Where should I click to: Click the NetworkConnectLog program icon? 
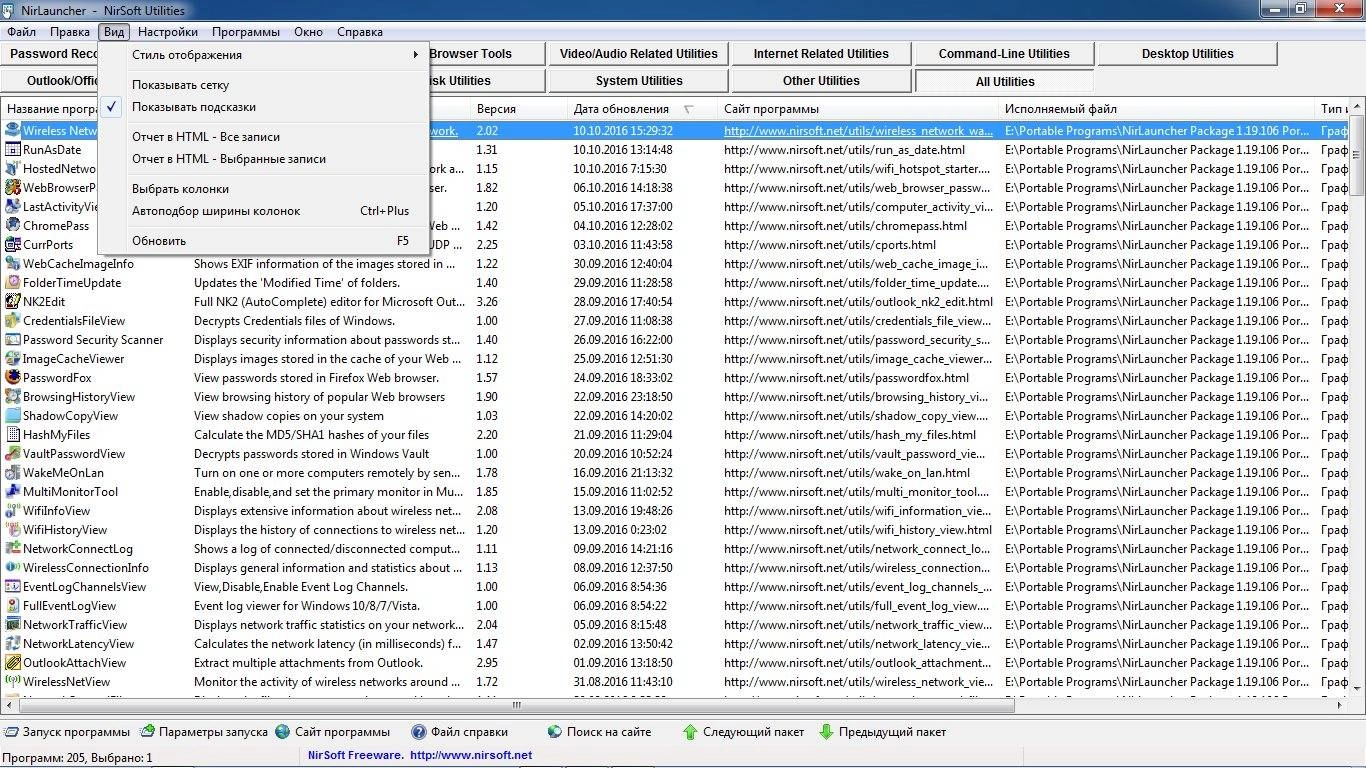tap(13, 549)
